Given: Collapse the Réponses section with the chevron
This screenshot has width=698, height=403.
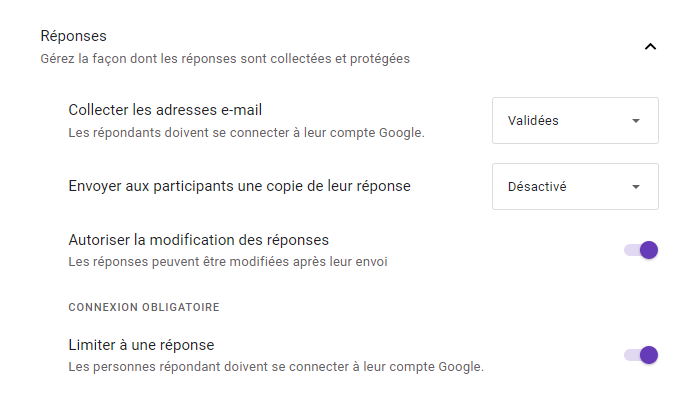Looking at the screenshot, I should tap(650, 46).
